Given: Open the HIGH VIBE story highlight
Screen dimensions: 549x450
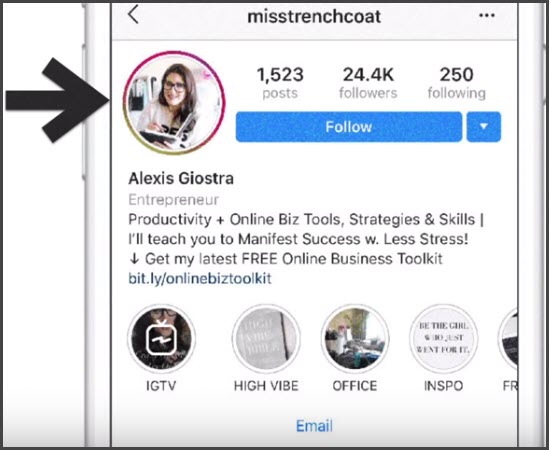Looking at the screenshot, I should coord(266,338).
